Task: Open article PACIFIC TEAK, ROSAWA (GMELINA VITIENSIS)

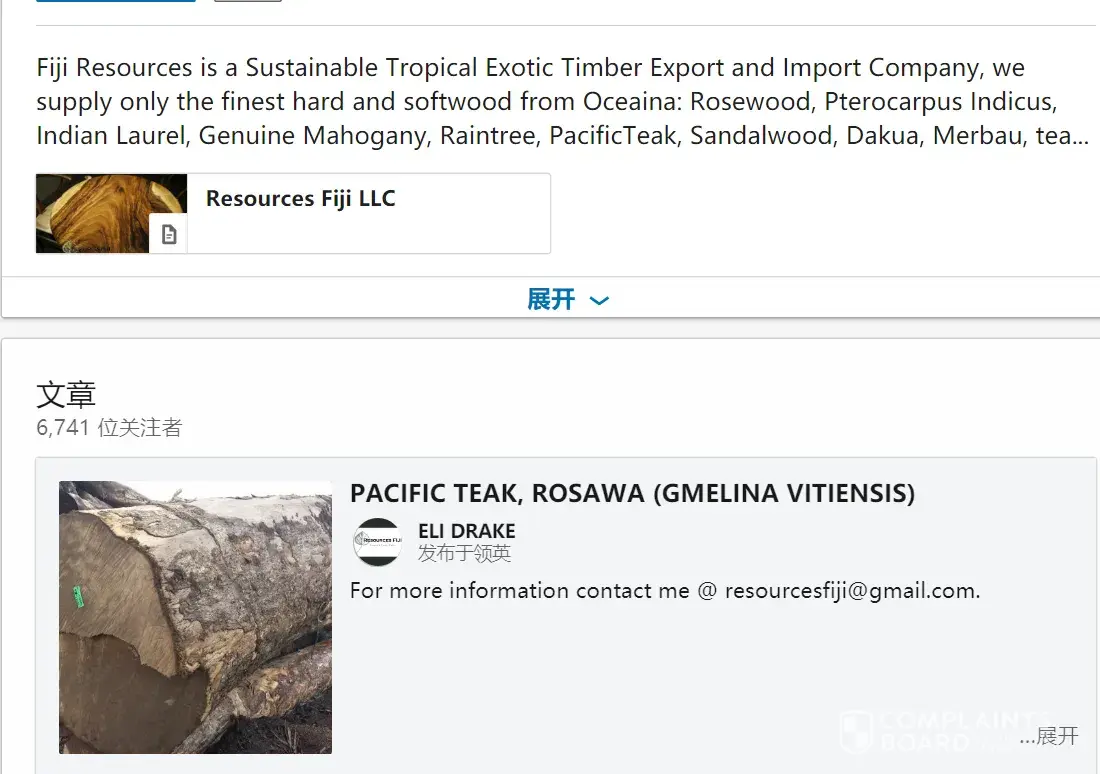Action: point(632,493)
